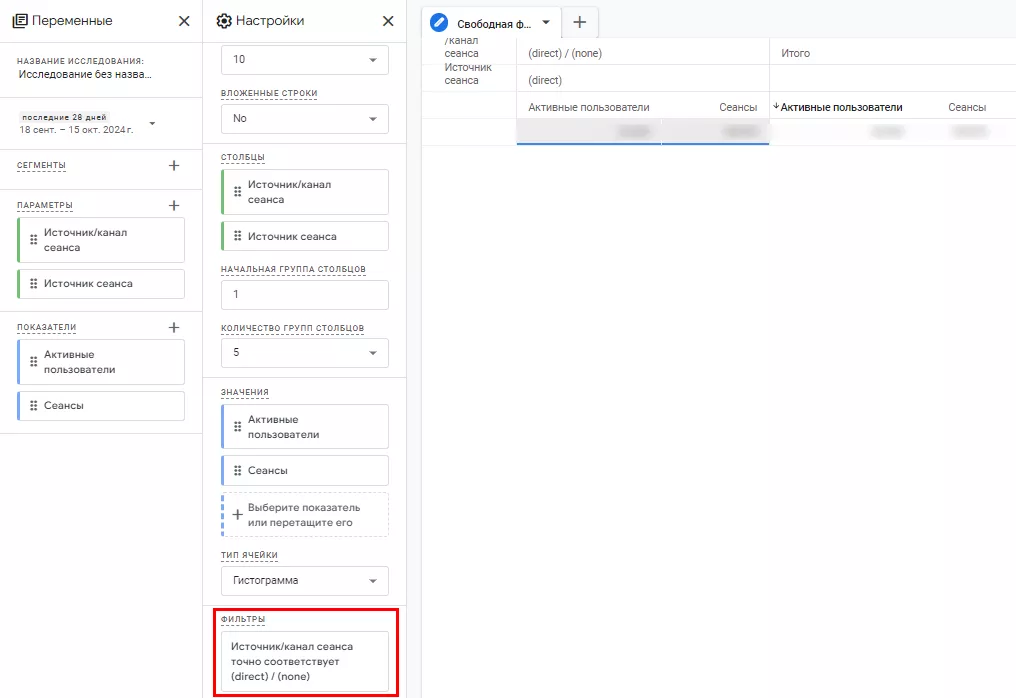1016x698 pixels.
Task: Click the (direct) / (none) column header
Action: pos(565,54)
